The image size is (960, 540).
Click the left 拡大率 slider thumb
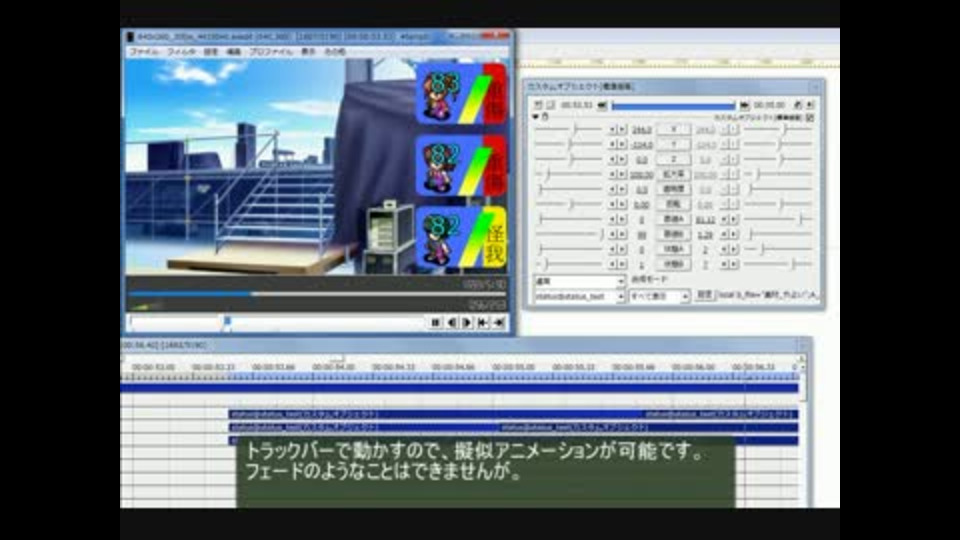coord(547,174)
